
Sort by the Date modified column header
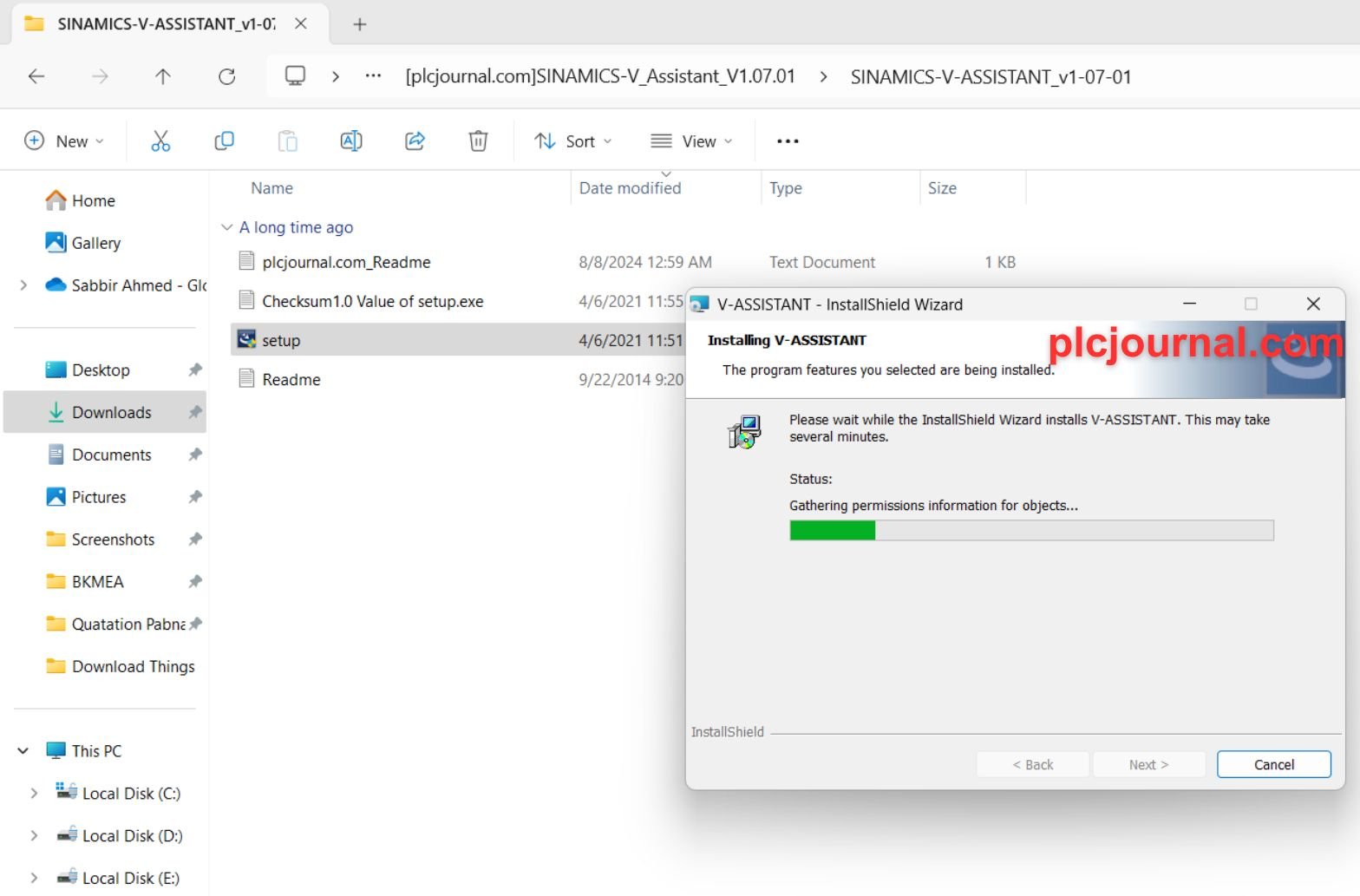click(631, 188)
